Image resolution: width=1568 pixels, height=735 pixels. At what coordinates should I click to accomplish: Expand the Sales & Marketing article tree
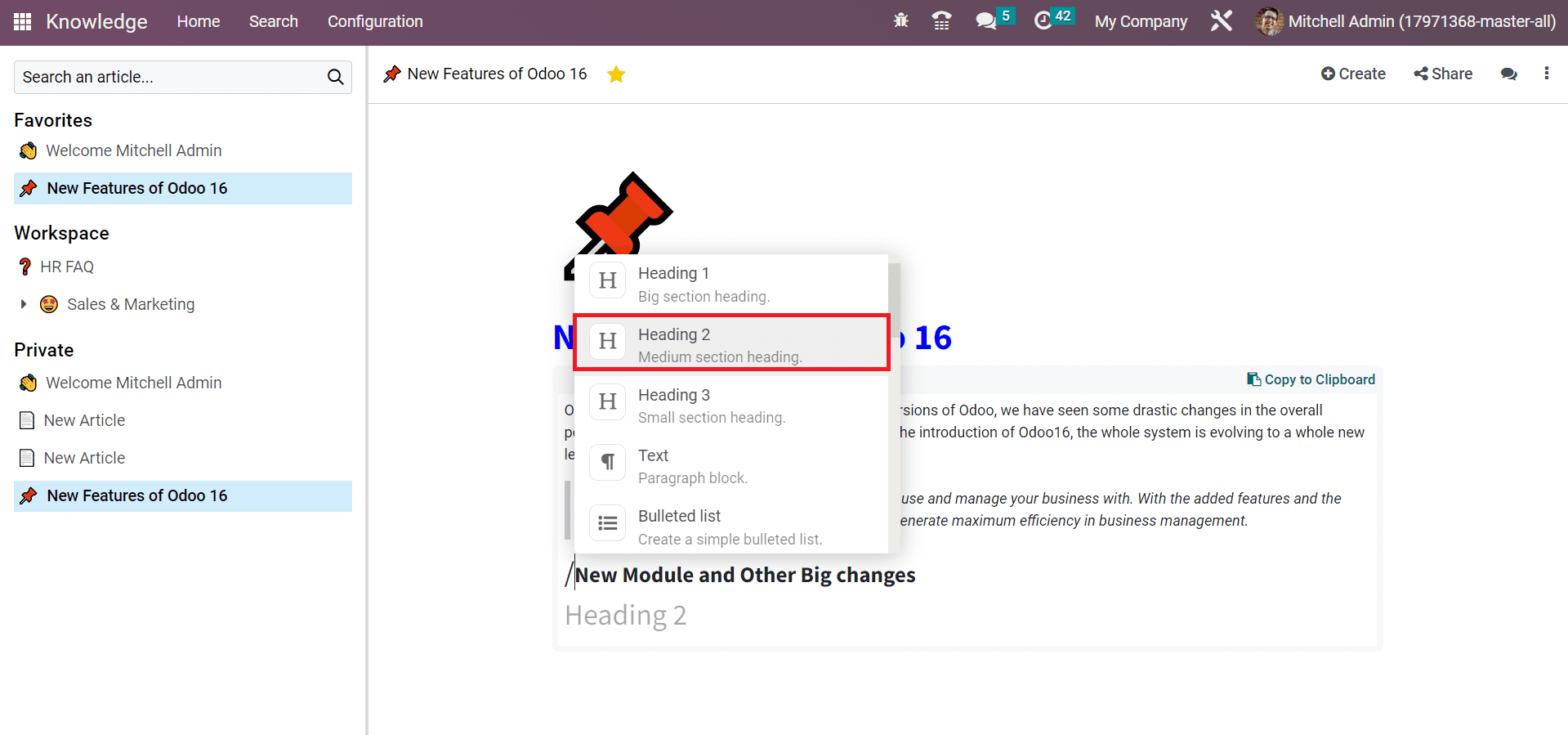pos(23,304)
